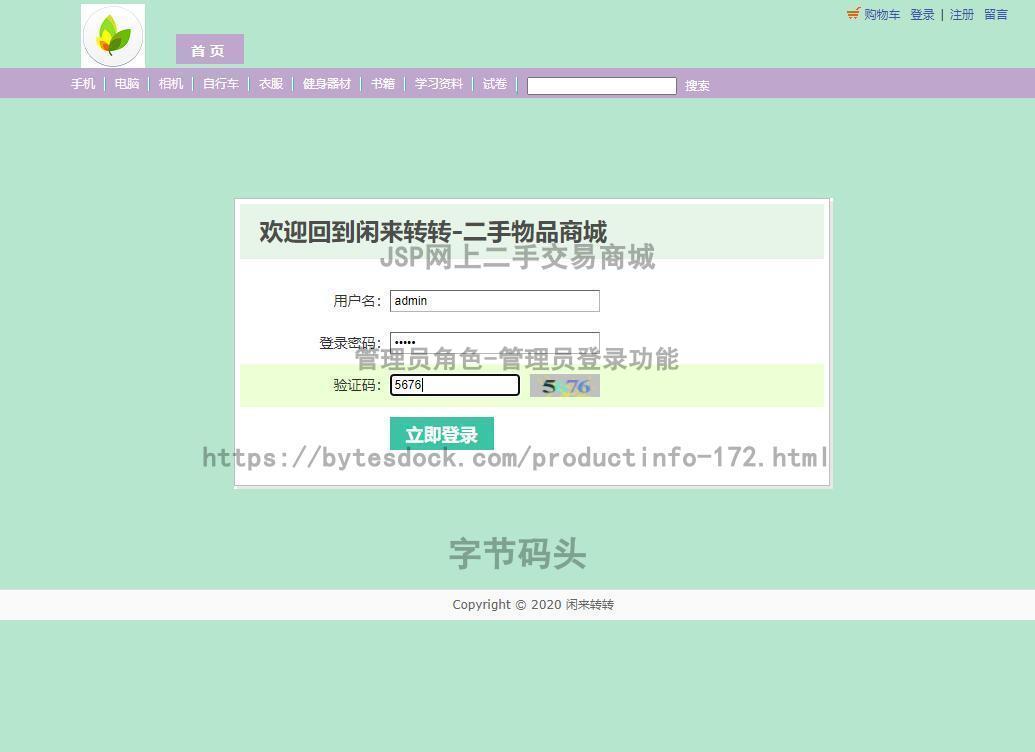The image size is (1035, 752).
Task: Open the 学习资料 category
Action: (438, 84)
